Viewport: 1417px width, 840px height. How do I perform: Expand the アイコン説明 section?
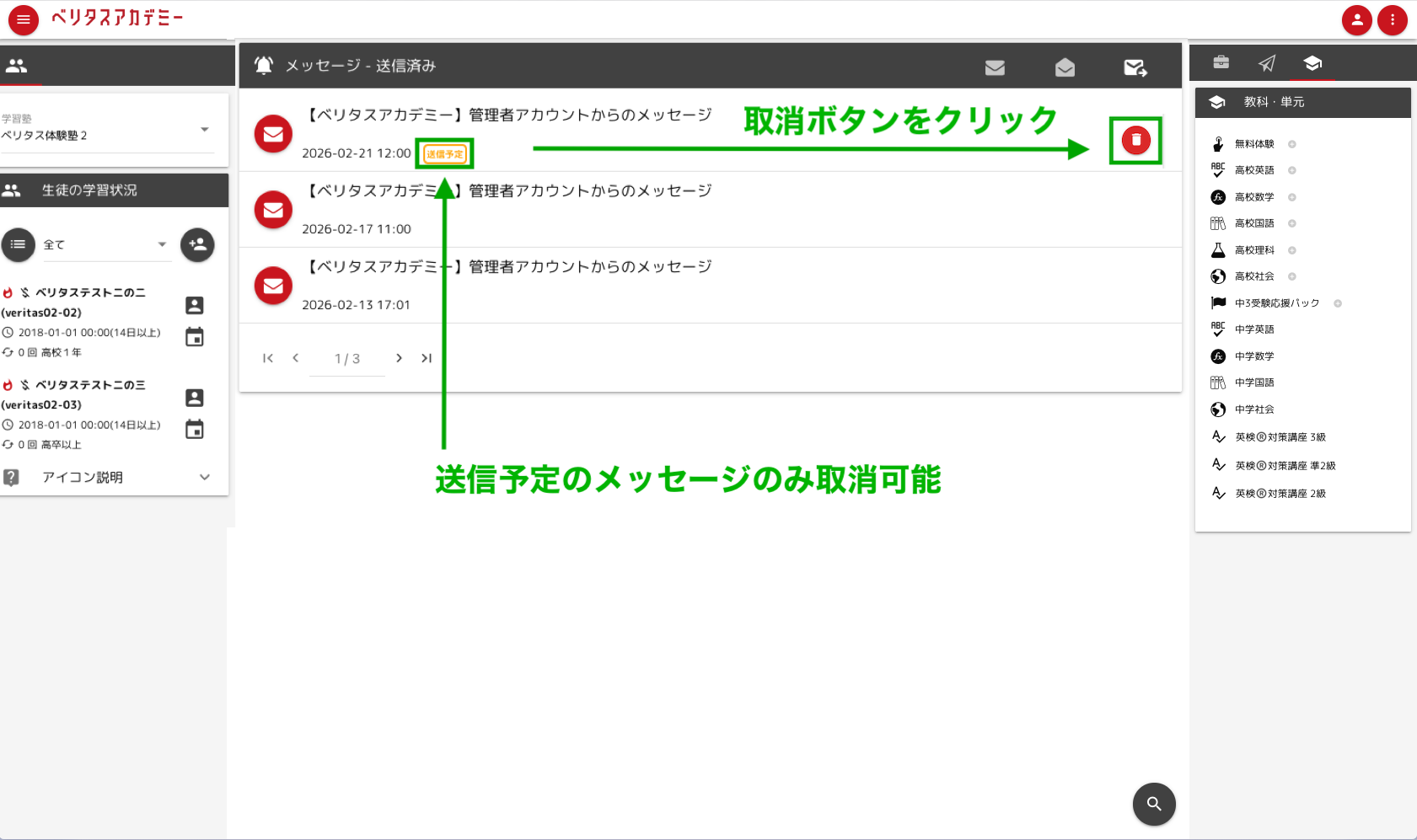pos(204,477)
